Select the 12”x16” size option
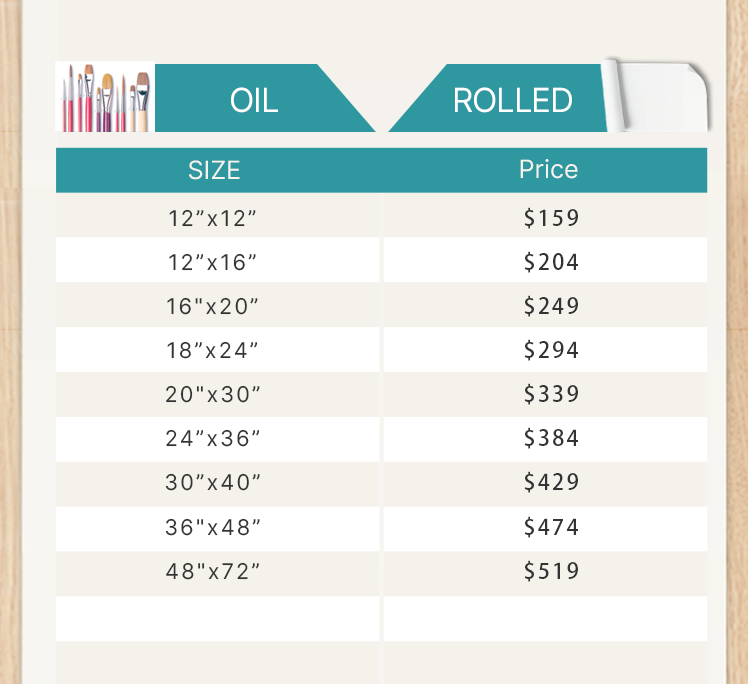The height and width of the screenshot is (684, 748). [213, 262]
